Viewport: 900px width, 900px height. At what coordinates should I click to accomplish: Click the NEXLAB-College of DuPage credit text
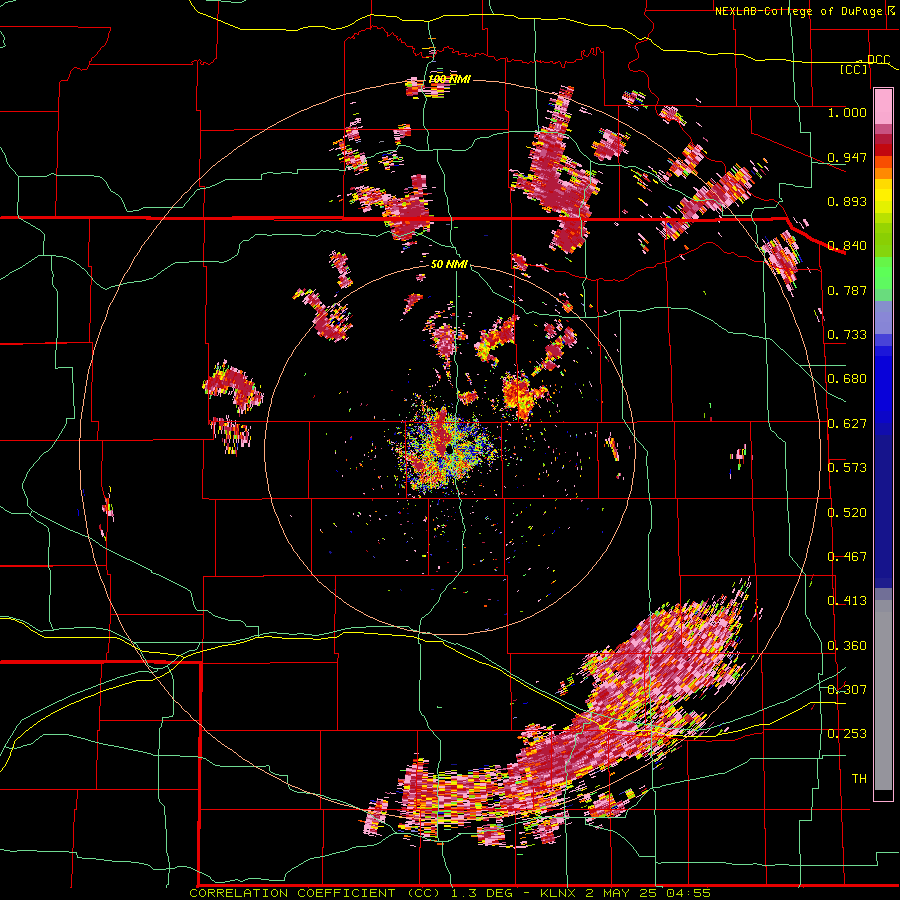[798, 11]
